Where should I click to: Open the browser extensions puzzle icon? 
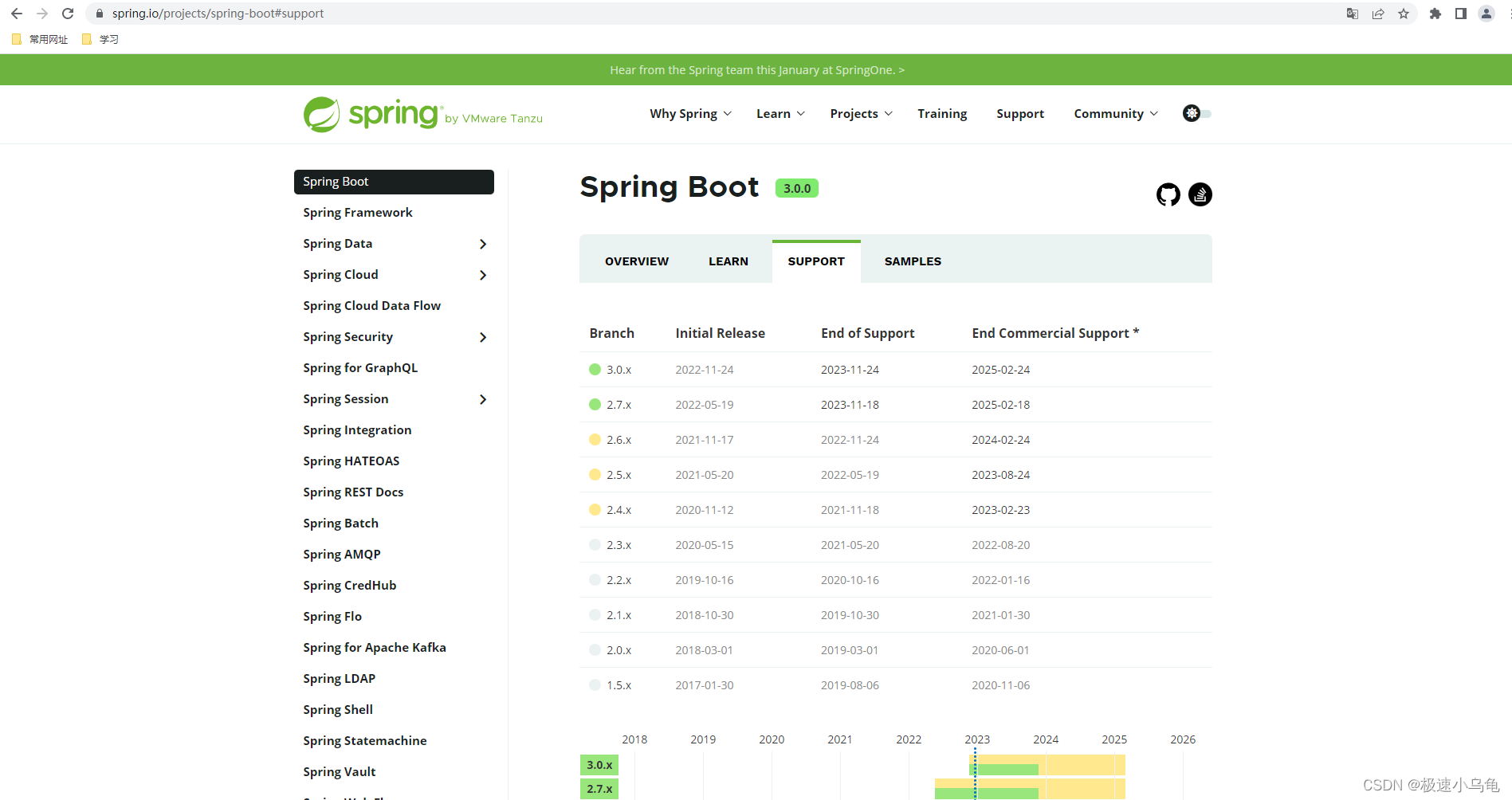(x=1435, y=14)
